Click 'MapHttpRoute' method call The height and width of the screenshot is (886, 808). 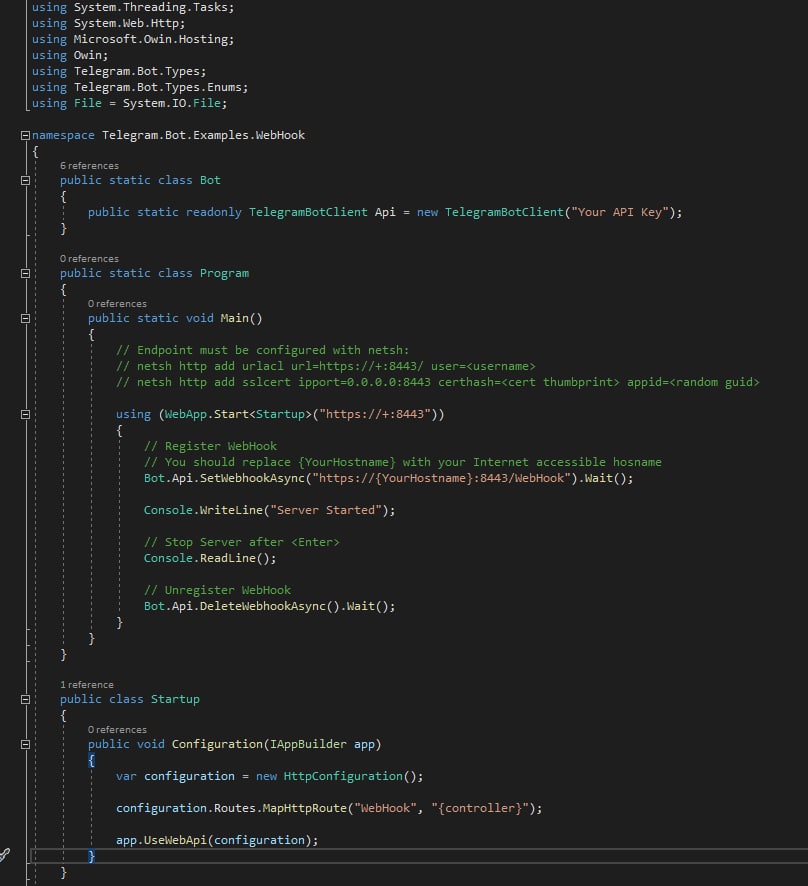coord(305,808)
